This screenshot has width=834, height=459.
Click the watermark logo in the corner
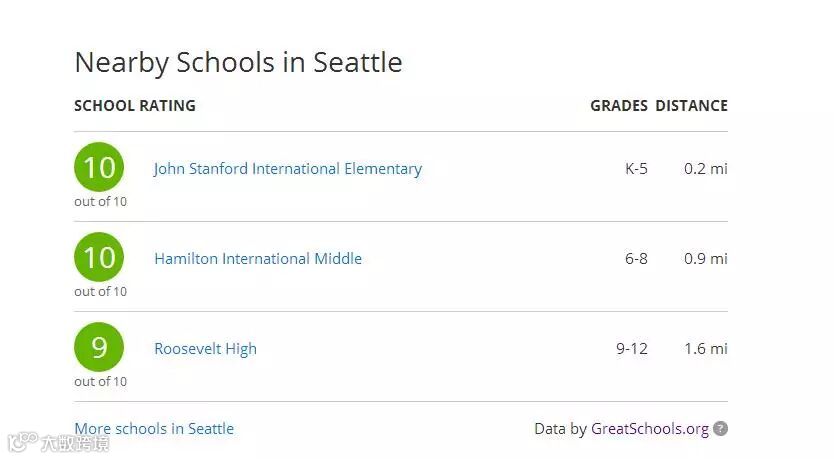59,443
